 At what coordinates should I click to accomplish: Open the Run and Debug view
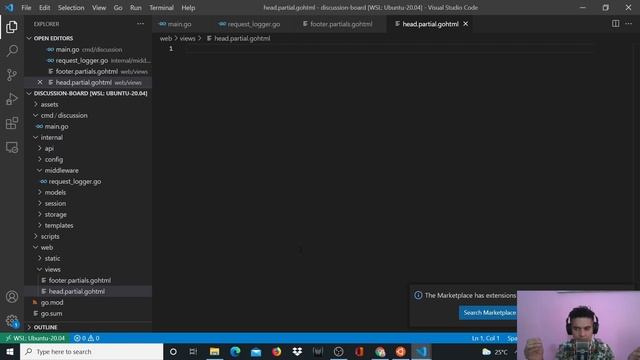pyautogui.click(x=11, y=99)
